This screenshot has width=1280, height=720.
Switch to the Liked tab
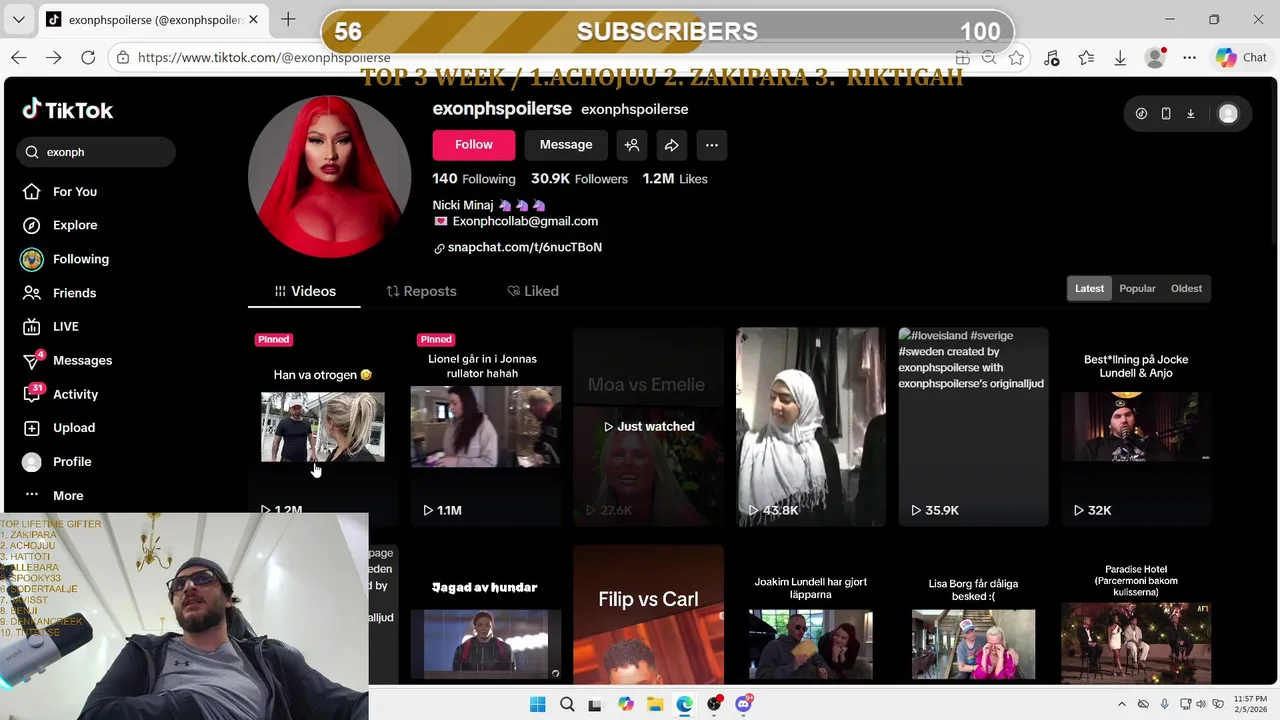click(533, 291)
